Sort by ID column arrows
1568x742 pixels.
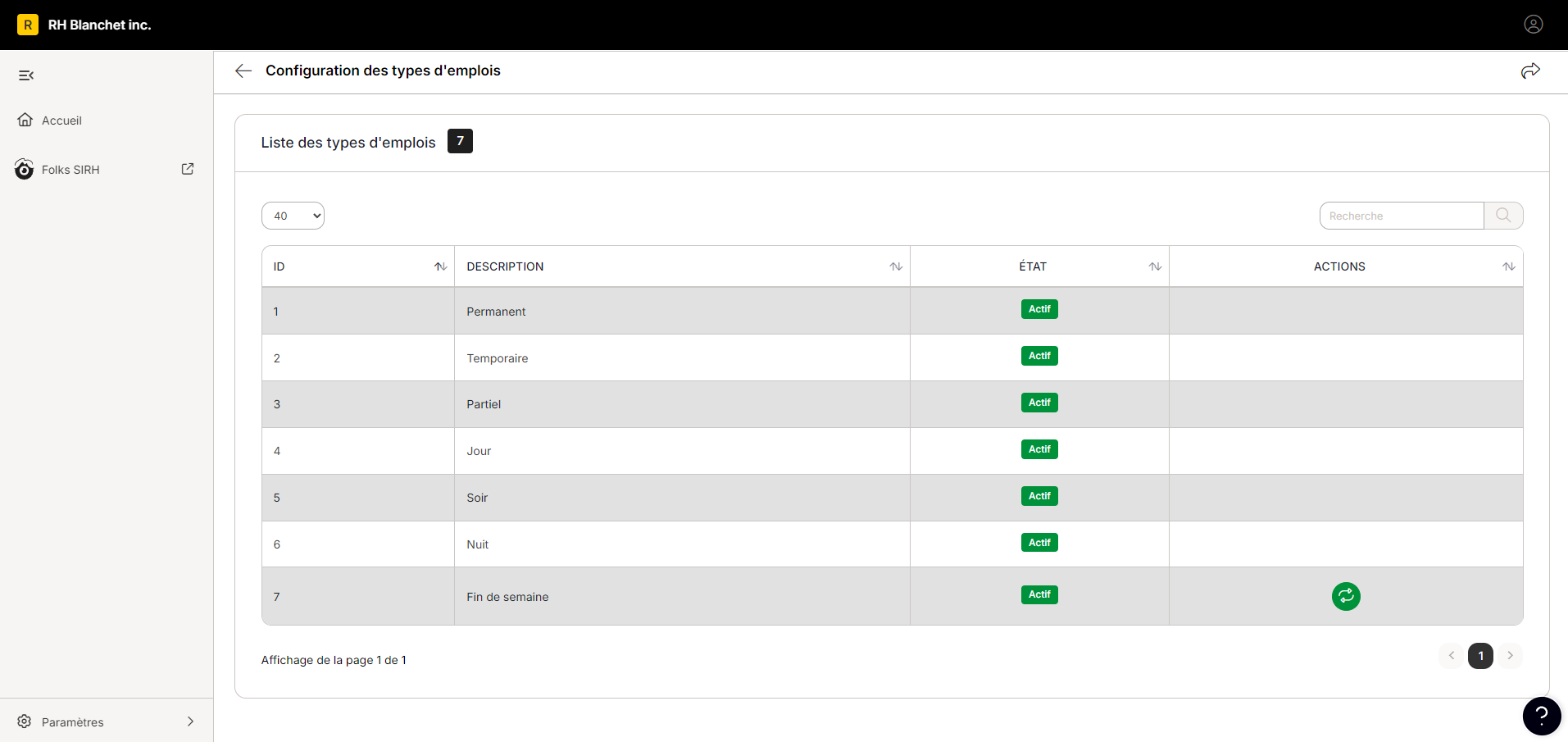[440, 266]
